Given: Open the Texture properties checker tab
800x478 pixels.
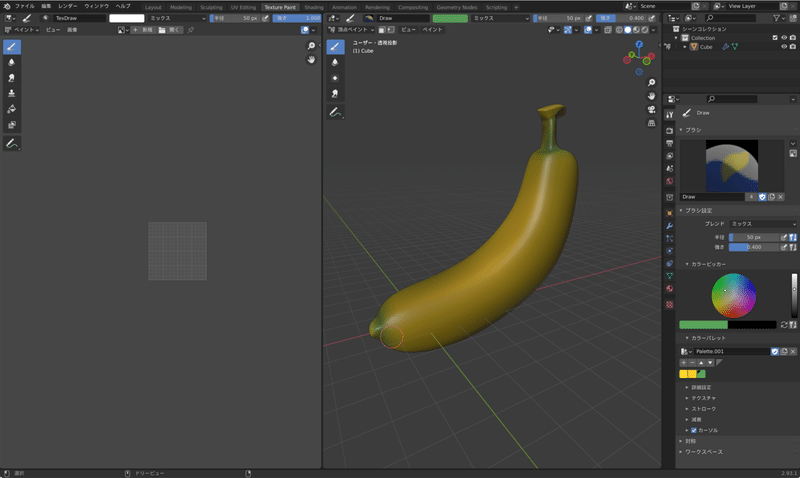Looking at the screenshot, I should [x=669, y=305].
